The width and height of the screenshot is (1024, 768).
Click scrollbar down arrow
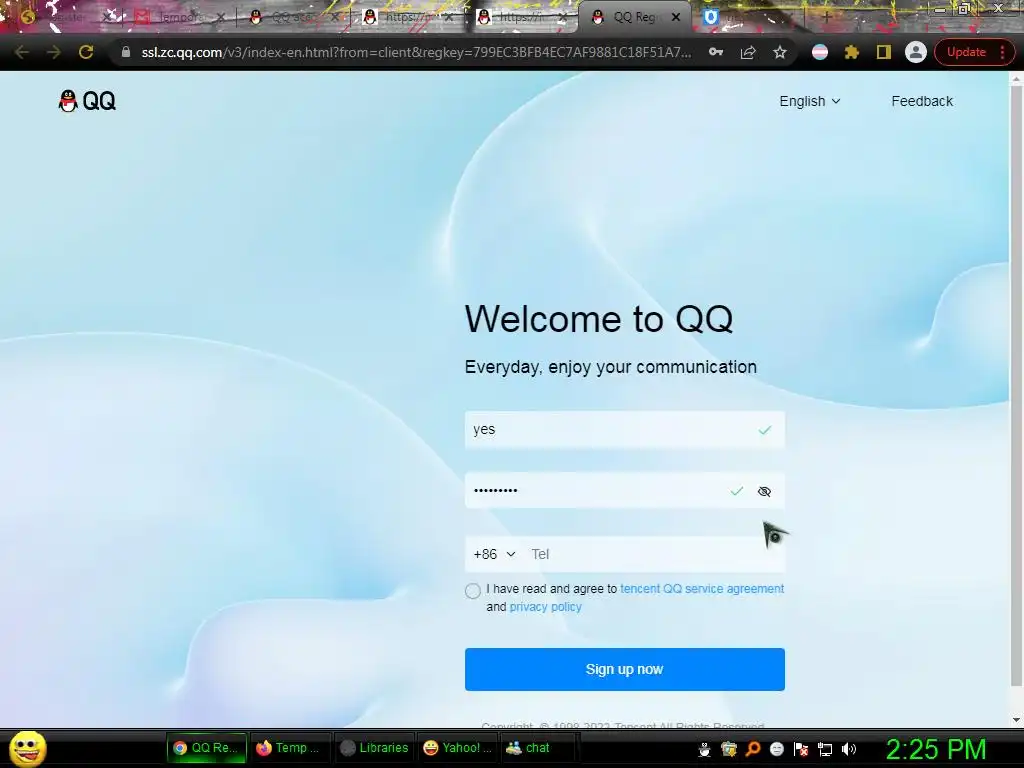tap(1016, 720)
